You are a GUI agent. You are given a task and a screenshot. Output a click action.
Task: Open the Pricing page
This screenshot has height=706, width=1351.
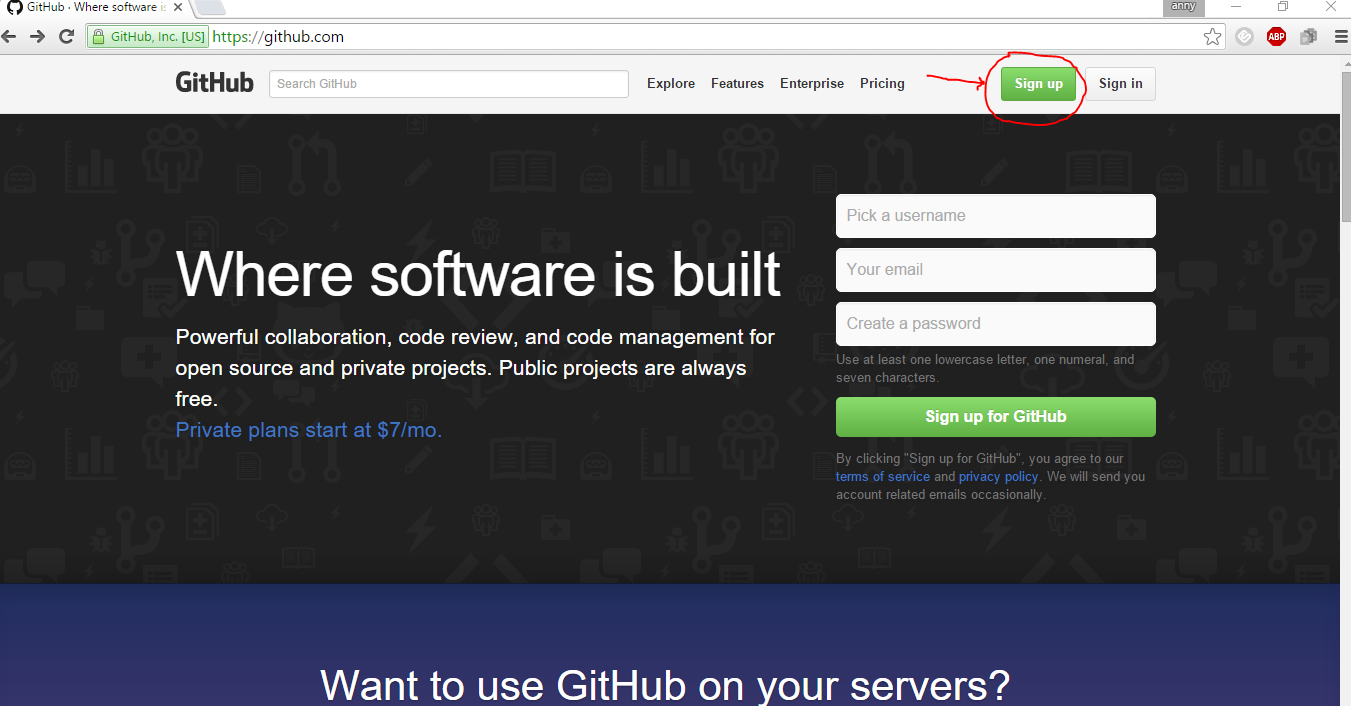881,83
